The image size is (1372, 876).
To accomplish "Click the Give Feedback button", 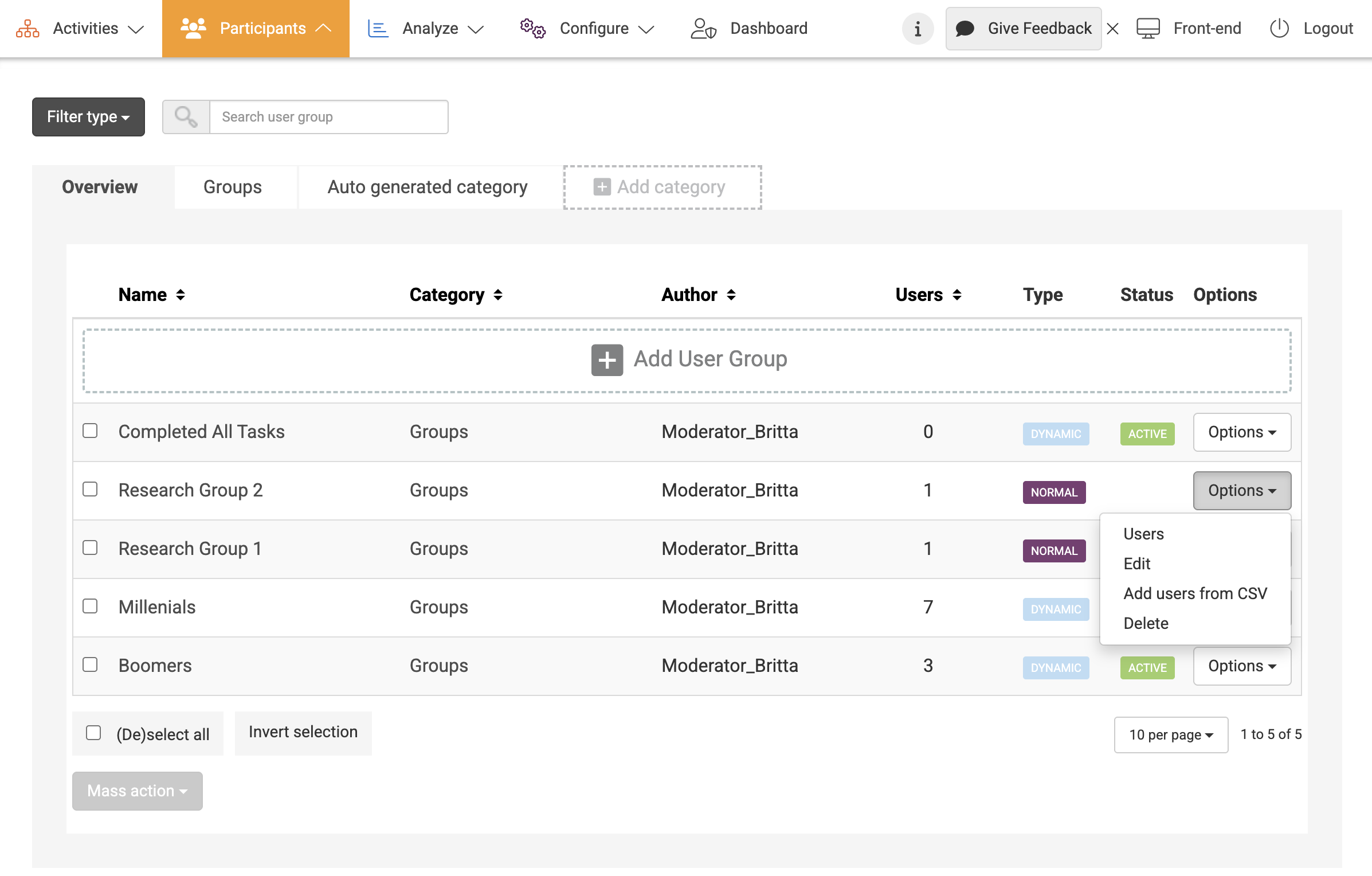I will (x=1024, y=29).
